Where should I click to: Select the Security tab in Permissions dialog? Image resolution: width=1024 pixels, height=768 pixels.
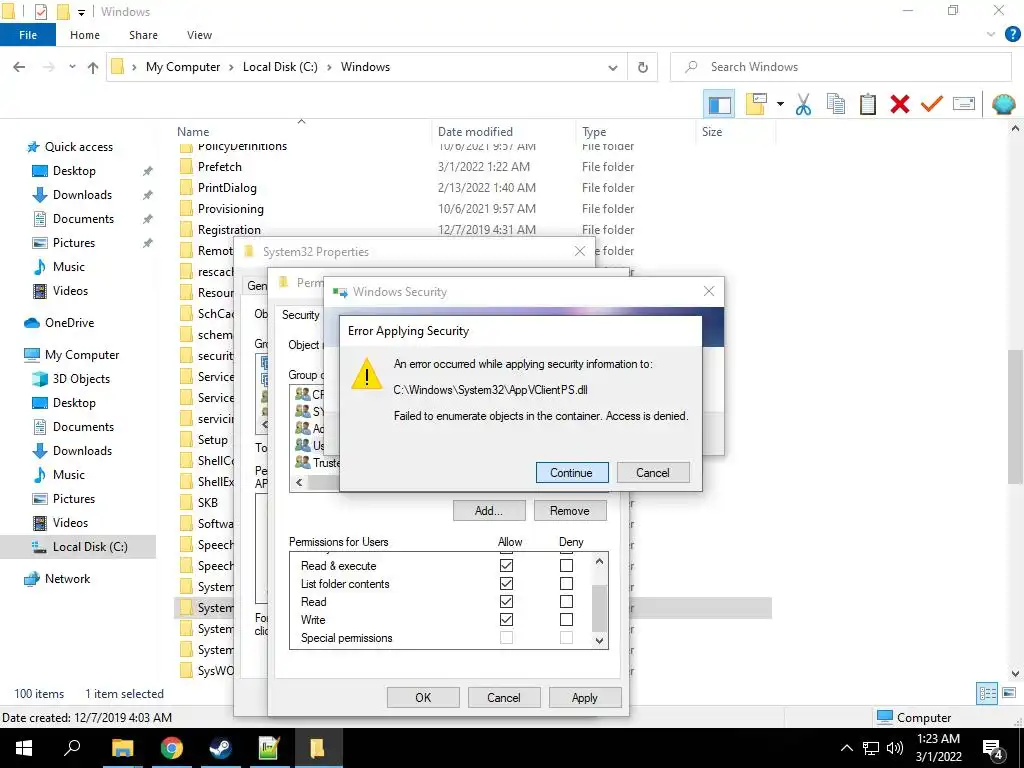pyautogui.click(x=301, y=315)
